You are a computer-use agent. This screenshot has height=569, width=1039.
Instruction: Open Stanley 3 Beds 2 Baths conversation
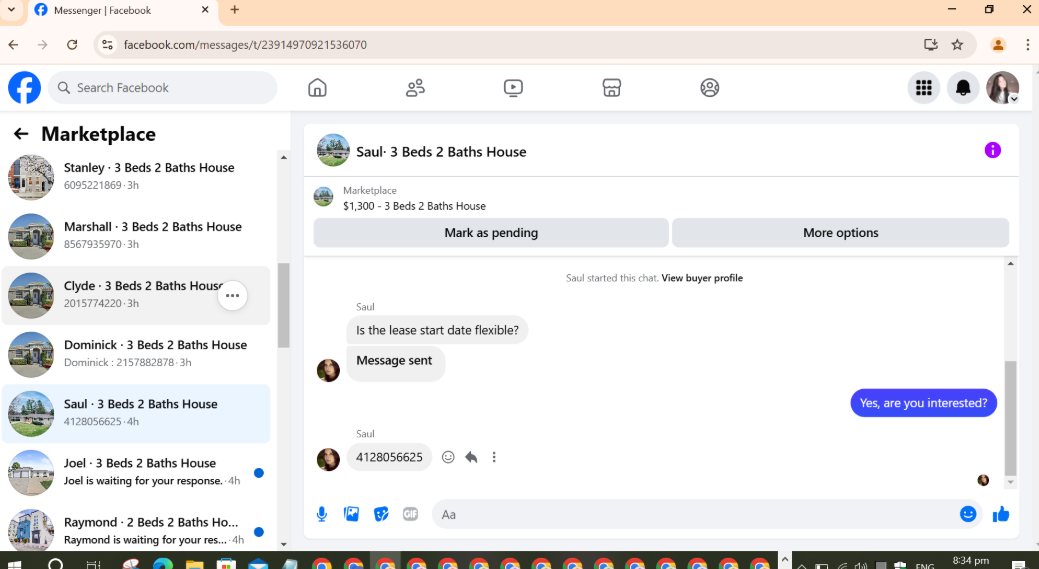coord(136,177)
